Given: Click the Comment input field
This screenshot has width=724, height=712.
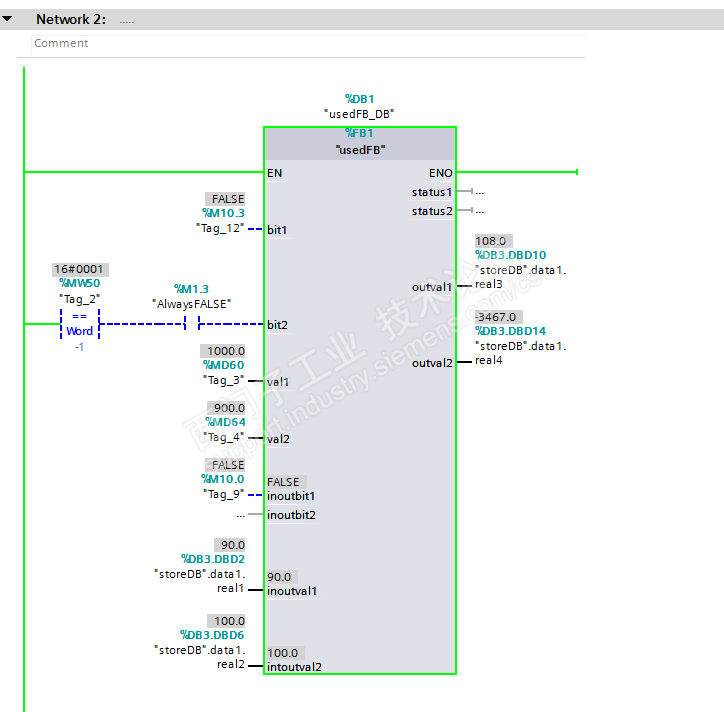Looking at the screenshot, I should (308, 44).
